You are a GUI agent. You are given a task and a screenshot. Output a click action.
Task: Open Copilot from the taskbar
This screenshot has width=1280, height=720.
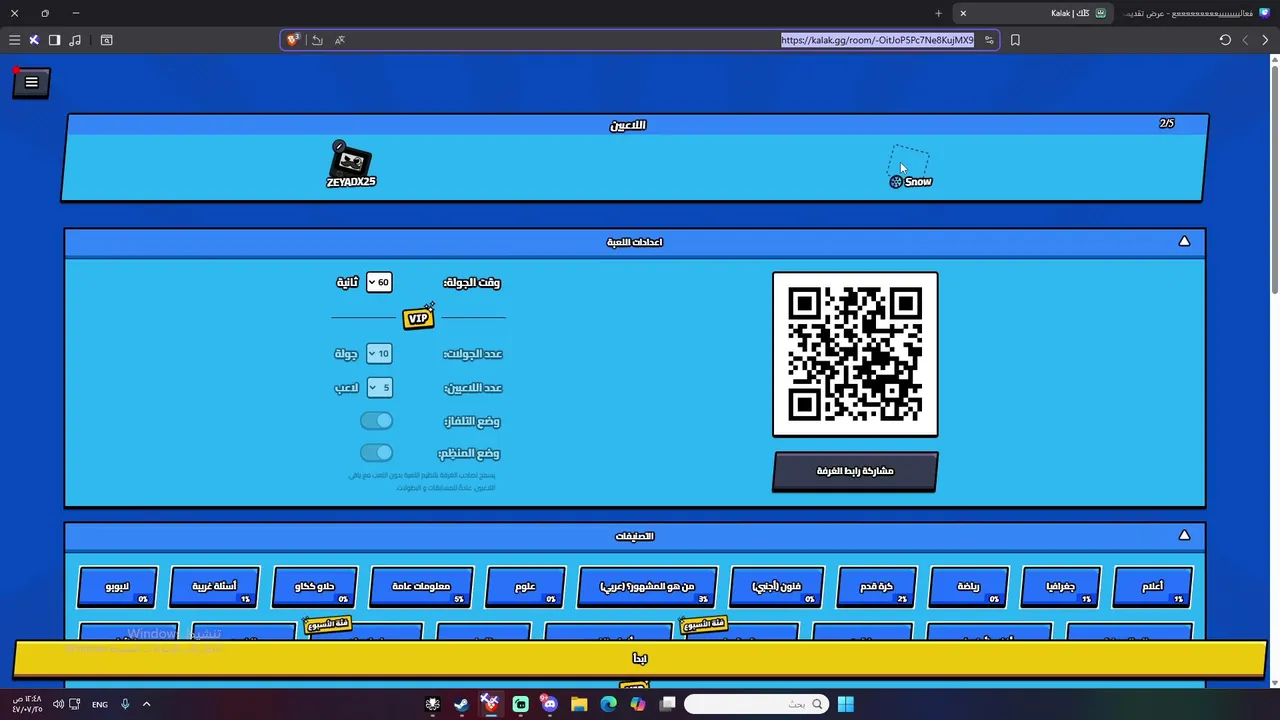[x=638, y=704]
